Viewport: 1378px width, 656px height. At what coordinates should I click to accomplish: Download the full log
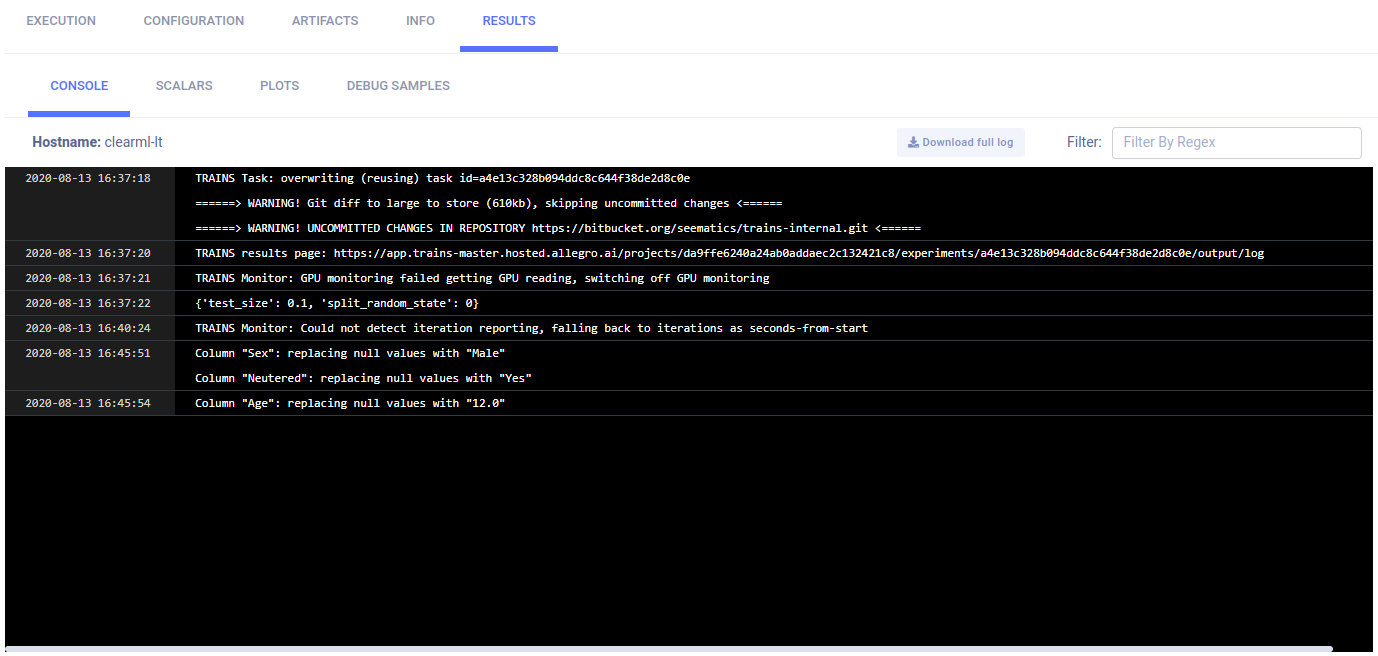click(x=960, y=142)
